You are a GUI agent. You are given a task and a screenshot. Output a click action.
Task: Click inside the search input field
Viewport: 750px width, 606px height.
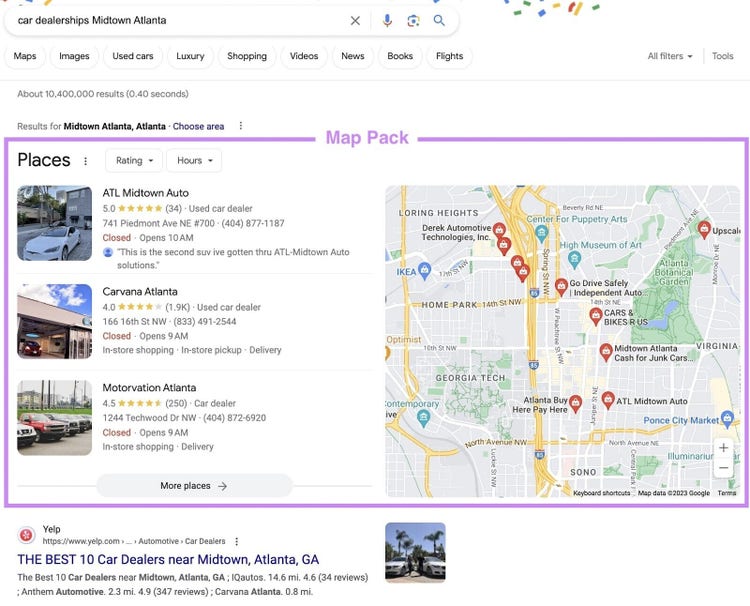tap(177, 21)
